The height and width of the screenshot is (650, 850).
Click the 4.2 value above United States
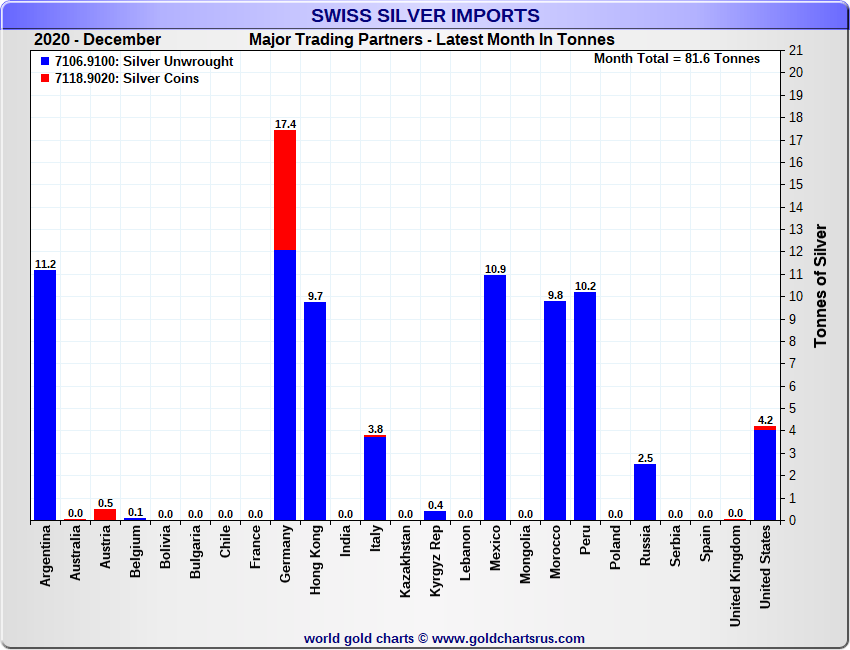point(765,420)
